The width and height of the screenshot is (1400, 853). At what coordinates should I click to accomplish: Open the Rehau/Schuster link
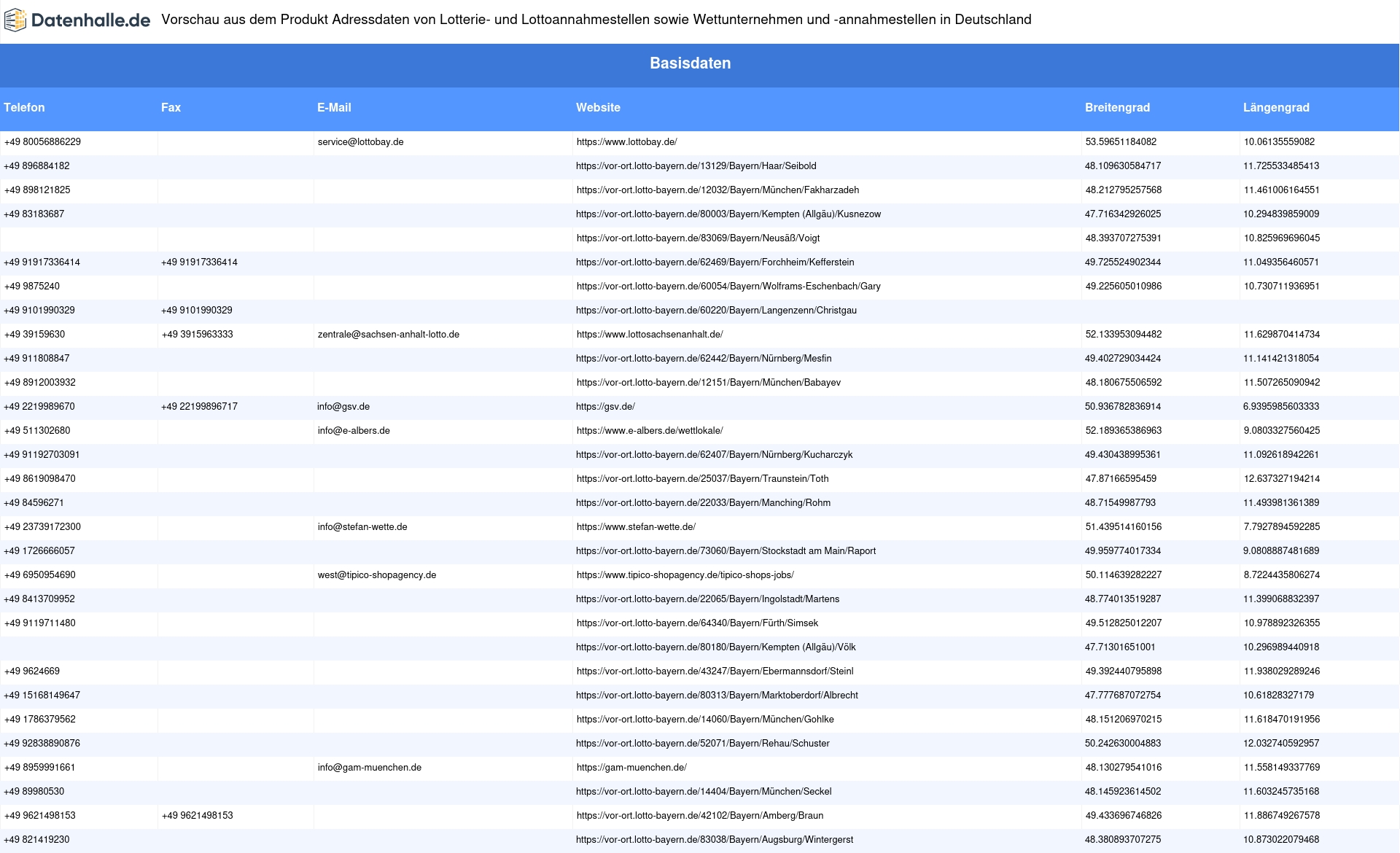(x=703, y=744)
